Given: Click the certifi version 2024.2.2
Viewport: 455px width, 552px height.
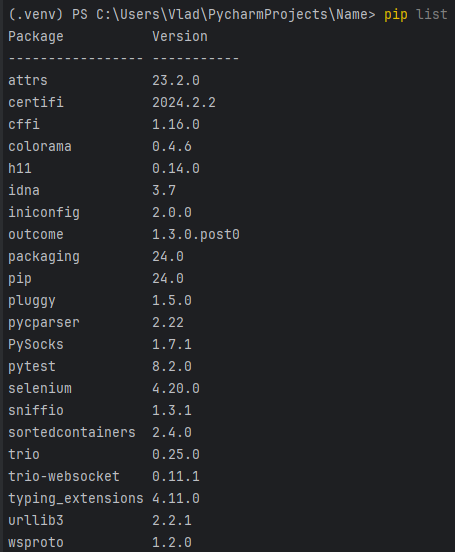Looking at the screenshot, I should (x=184, y=102).
